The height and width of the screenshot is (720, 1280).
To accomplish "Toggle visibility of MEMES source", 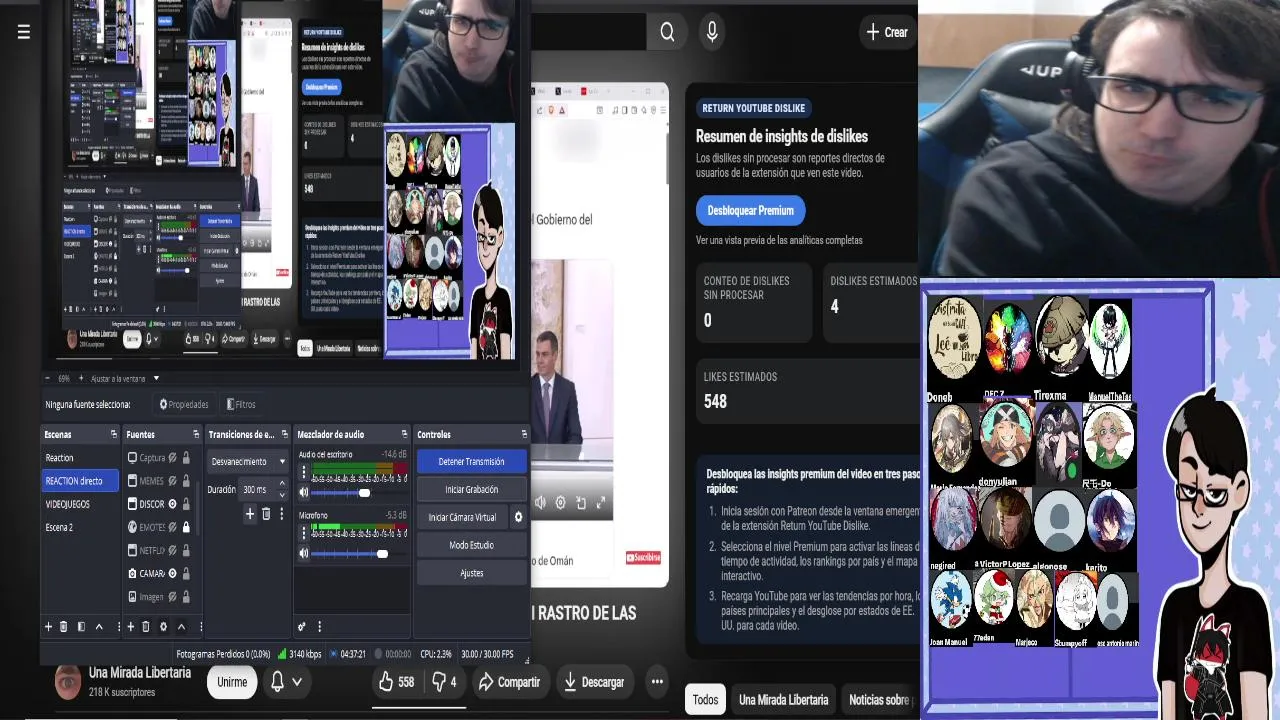I will (x=172, y=481).
